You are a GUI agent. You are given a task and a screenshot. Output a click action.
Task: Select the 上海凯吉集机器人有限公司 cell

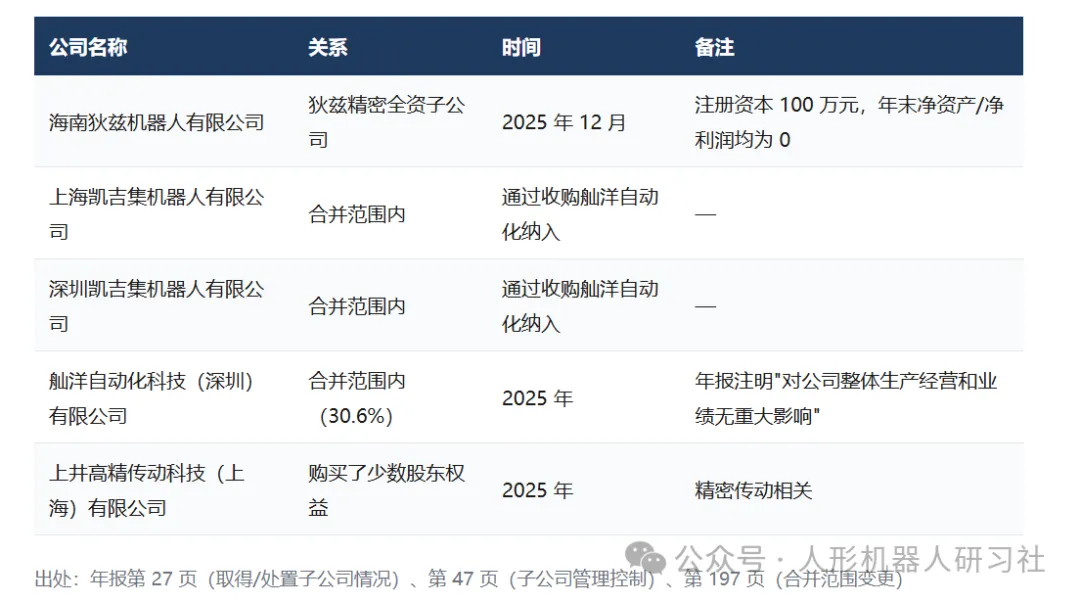[x=157, y=214]
